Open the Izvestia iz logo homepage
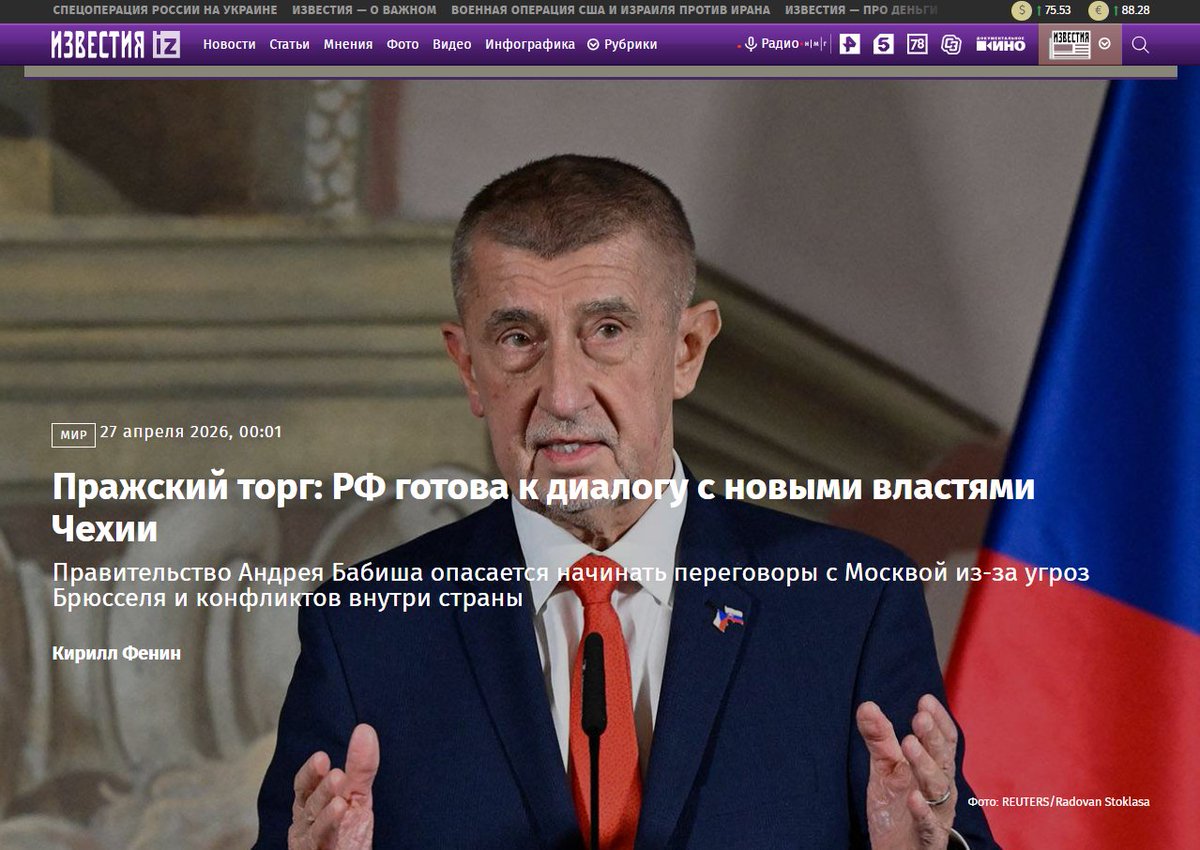Screen dimensions: 1200x850 pyautogui.click(x=115, y=44)
